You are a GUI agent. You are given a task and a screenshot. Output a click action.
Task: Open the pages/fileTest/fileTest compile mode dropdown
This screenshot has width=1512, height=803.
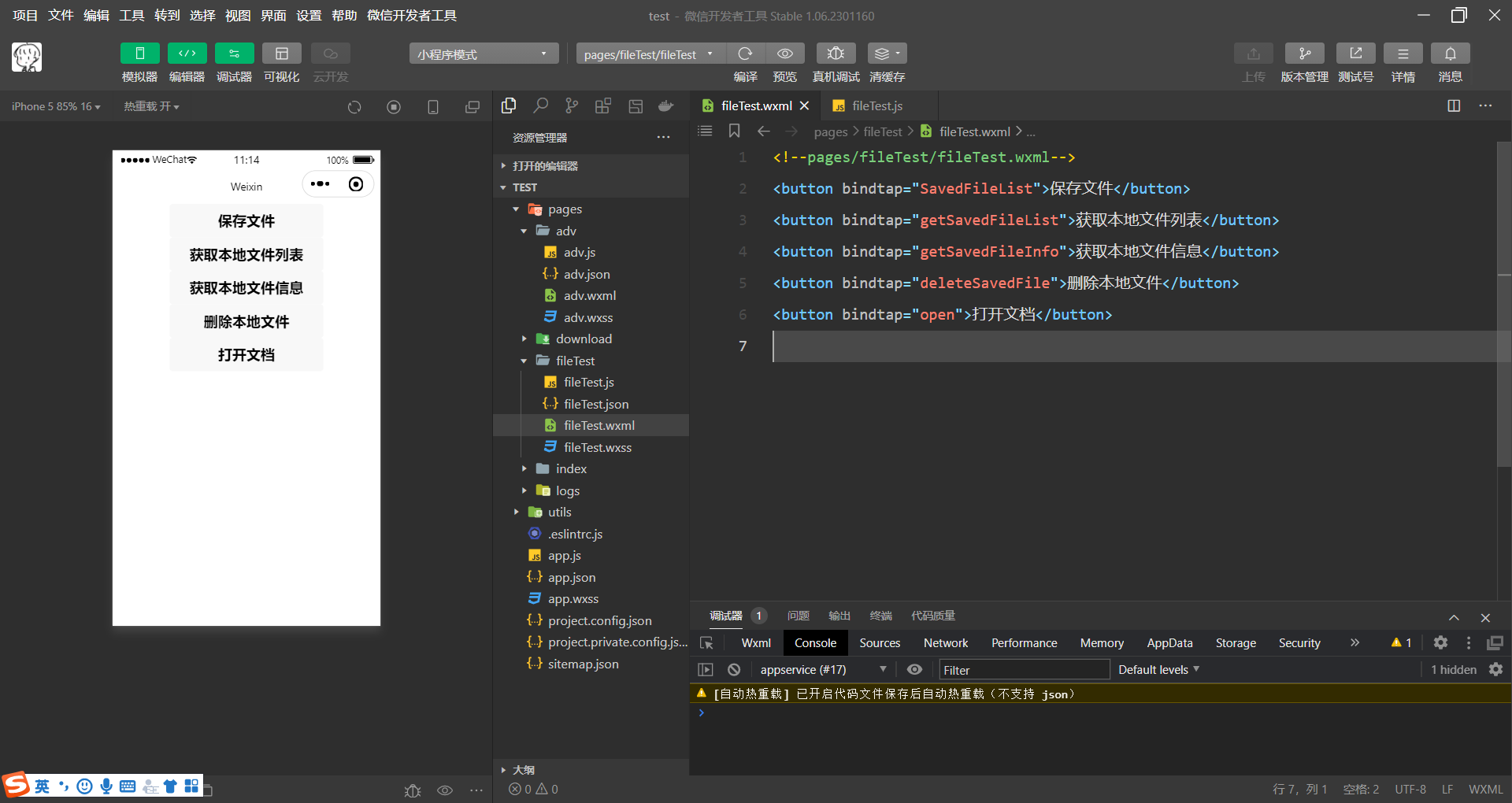650,54
